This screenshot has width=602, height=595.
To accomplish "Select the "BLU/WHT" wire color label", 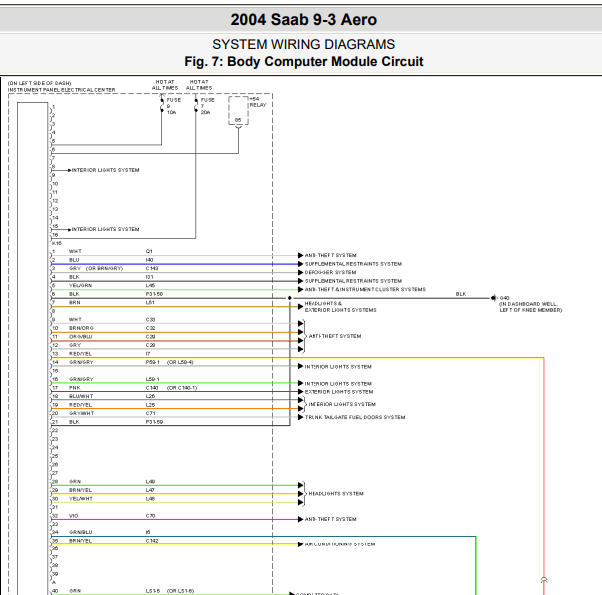I will [81, 396].
